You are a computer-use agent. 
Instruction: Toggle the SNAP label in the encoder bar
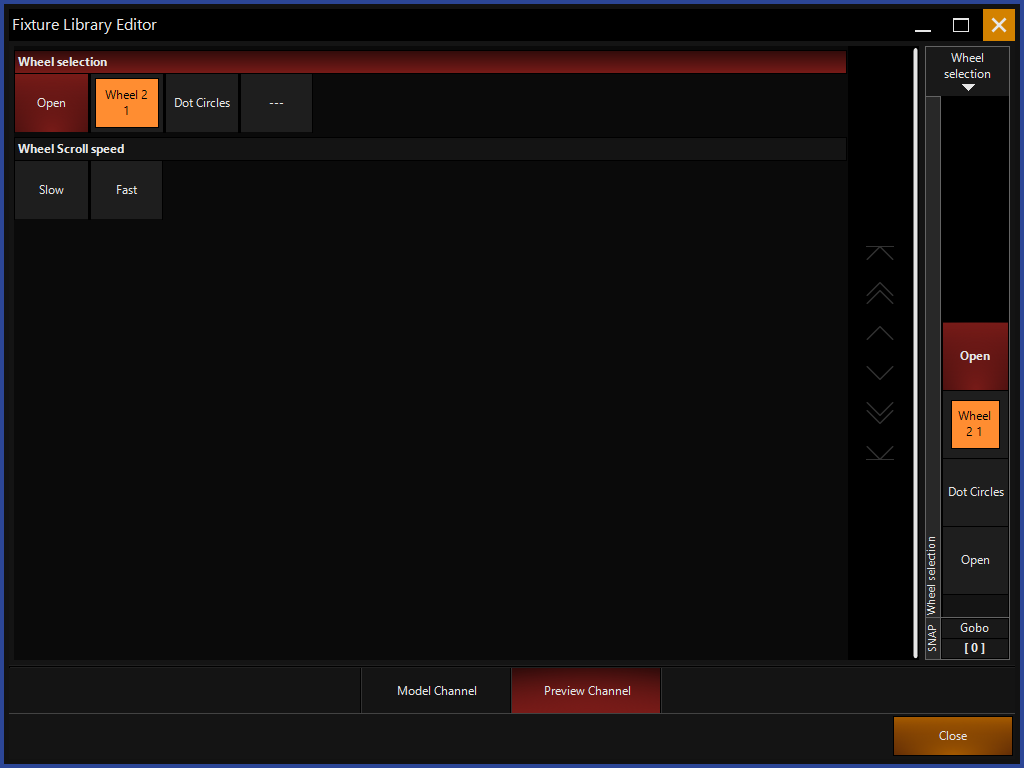pos(933,638)
